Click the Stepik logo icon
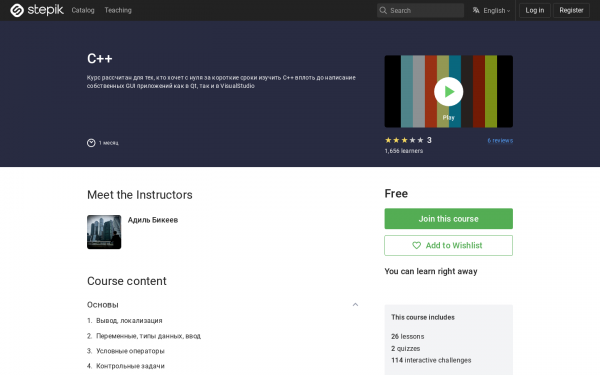Screen dimensions: 600x375 click(x=17, y=10)
